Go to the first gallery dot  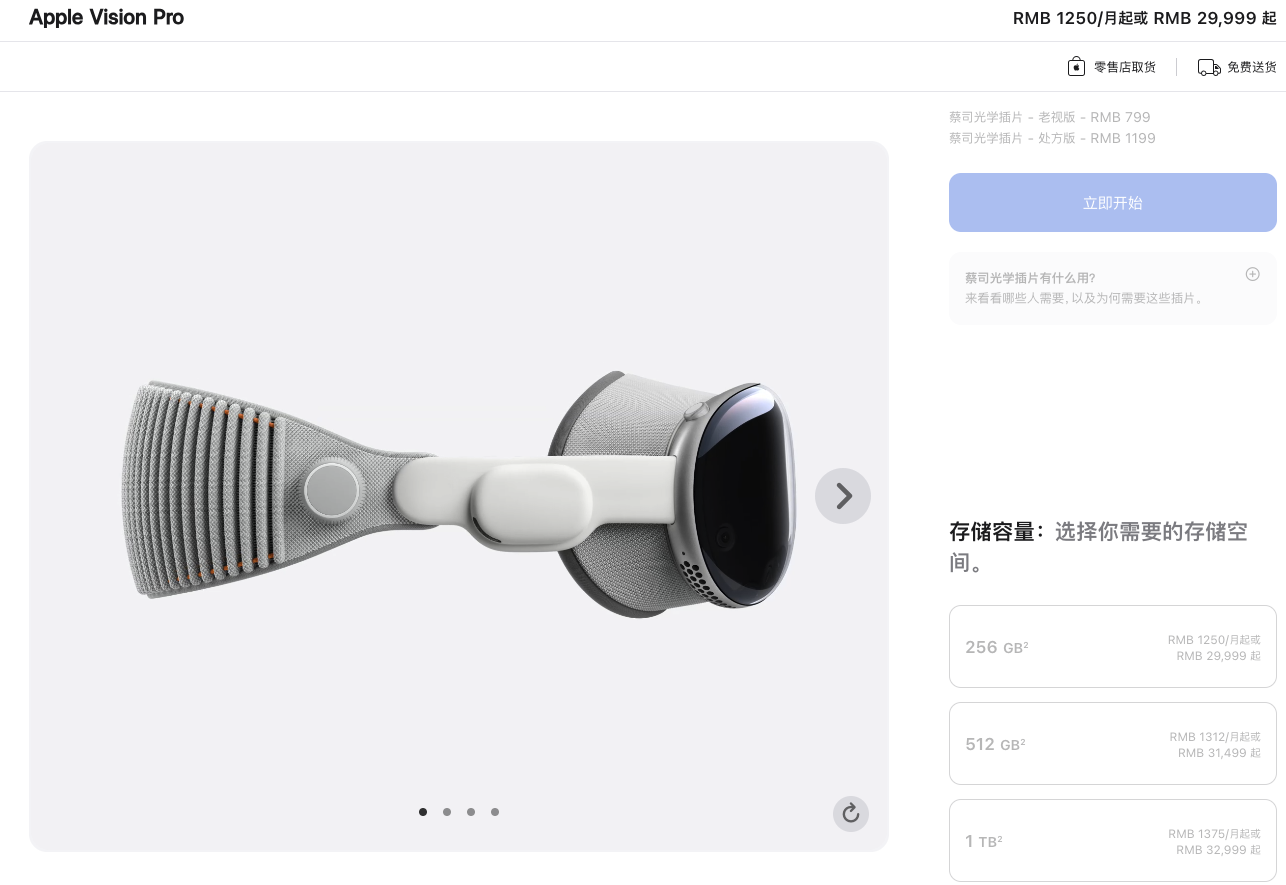[423, 812]
